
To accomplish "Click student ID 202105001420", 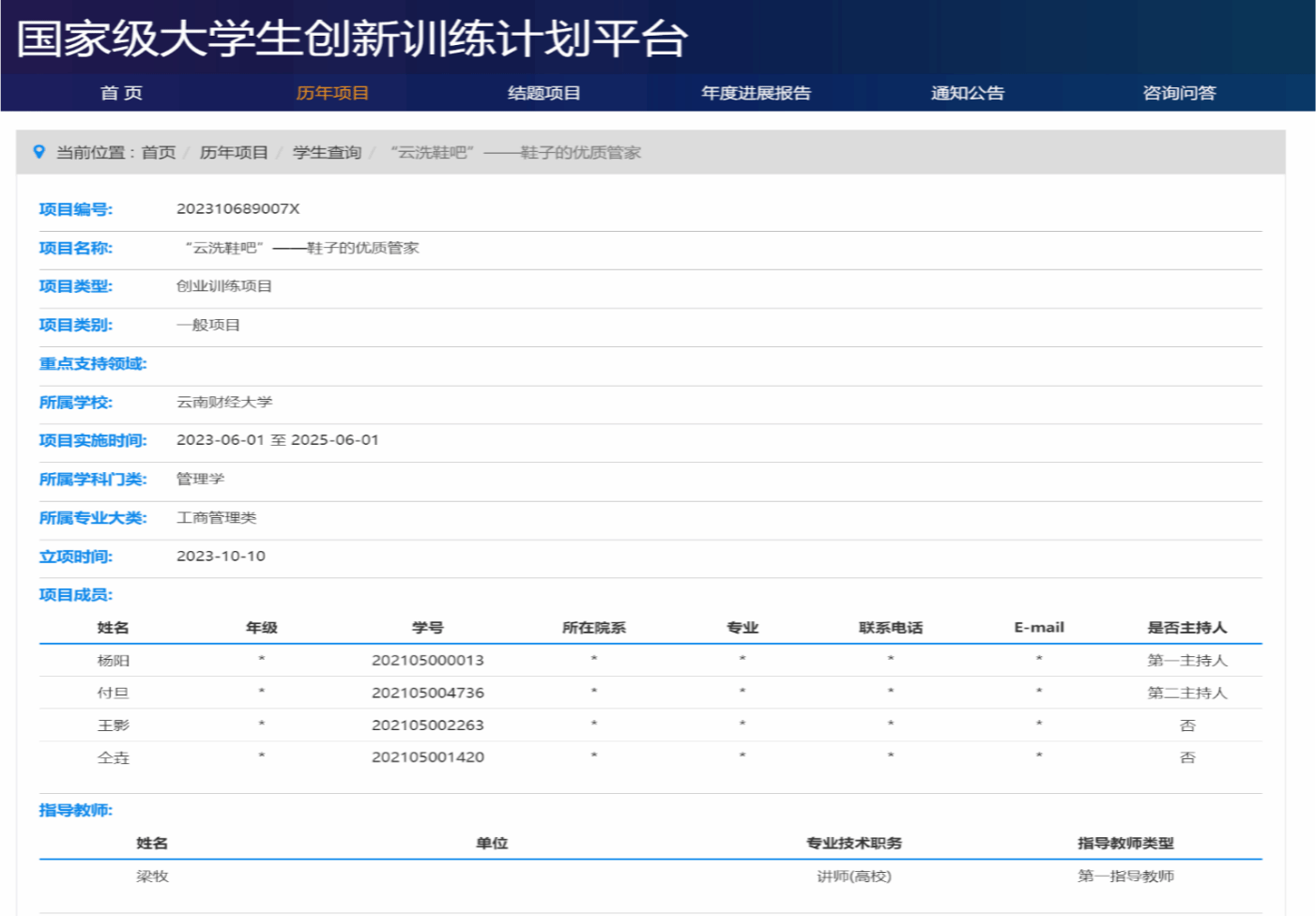I will coord(428,757).
